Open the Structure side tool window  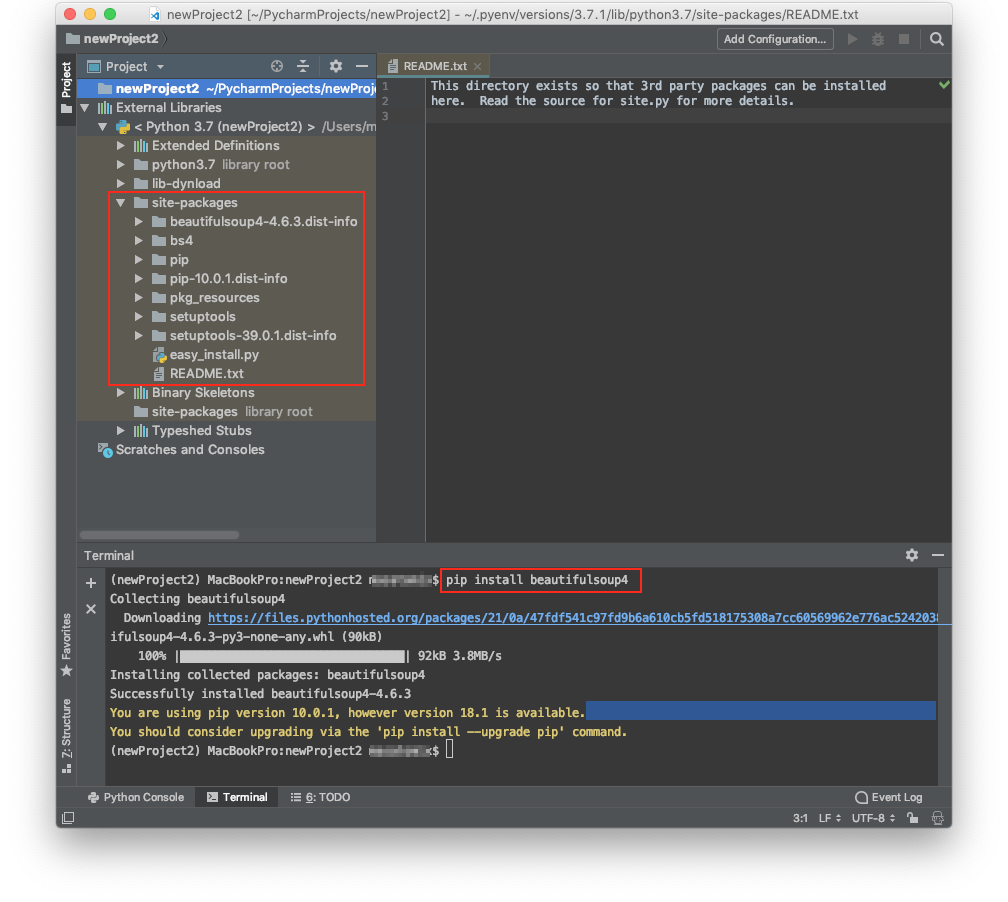tap(66, 735)
